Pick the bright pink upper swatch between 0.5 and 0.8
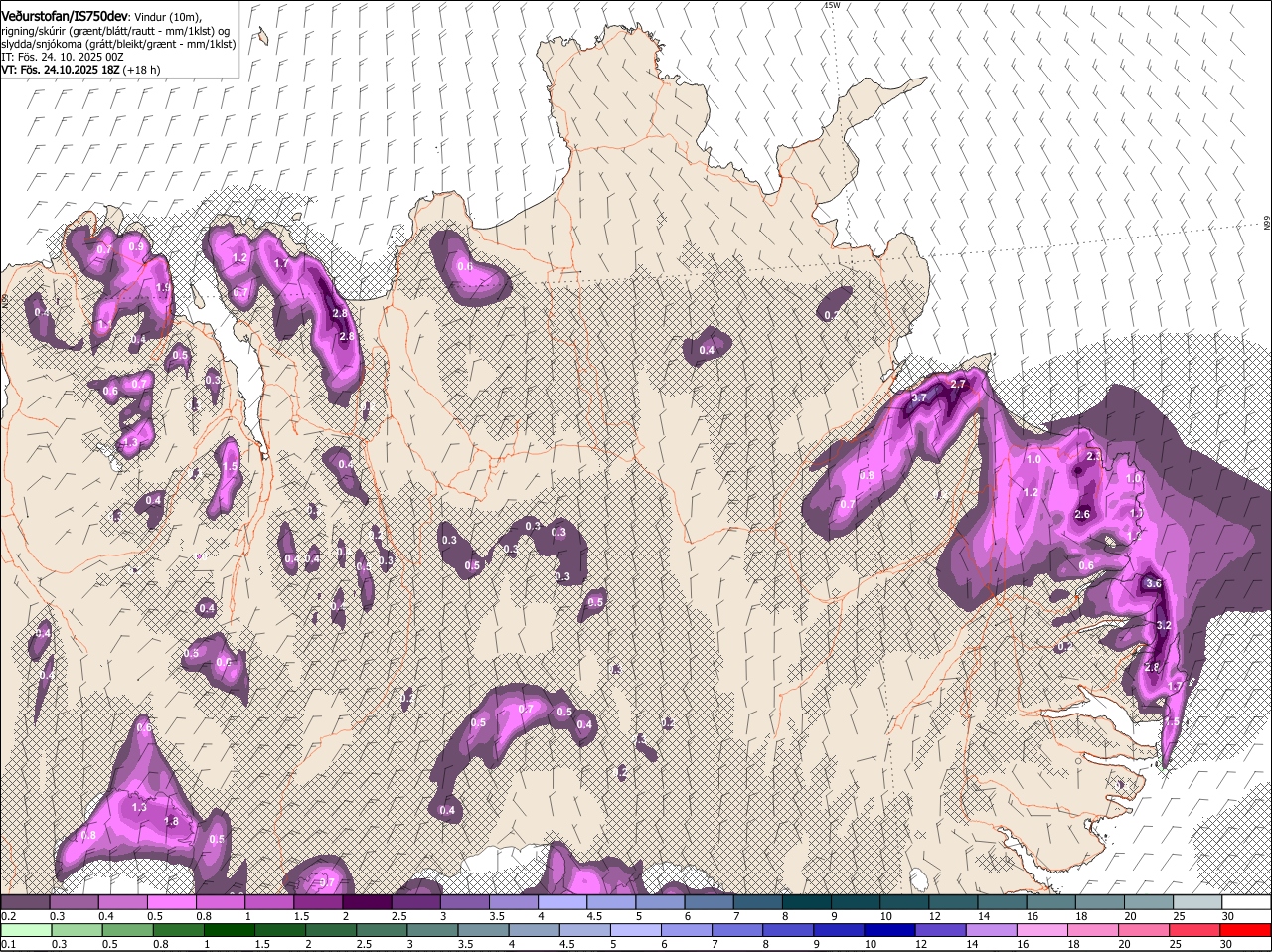Image resolution: width=1272 pixels, height=952 pixels. coord(172,902)
